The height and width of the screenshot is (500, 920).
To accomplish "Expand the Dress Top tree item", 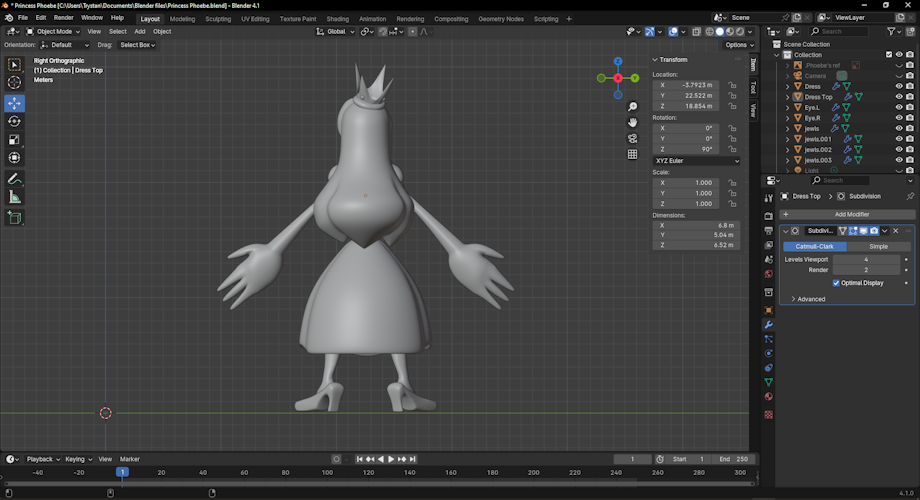I will point(787,97).
